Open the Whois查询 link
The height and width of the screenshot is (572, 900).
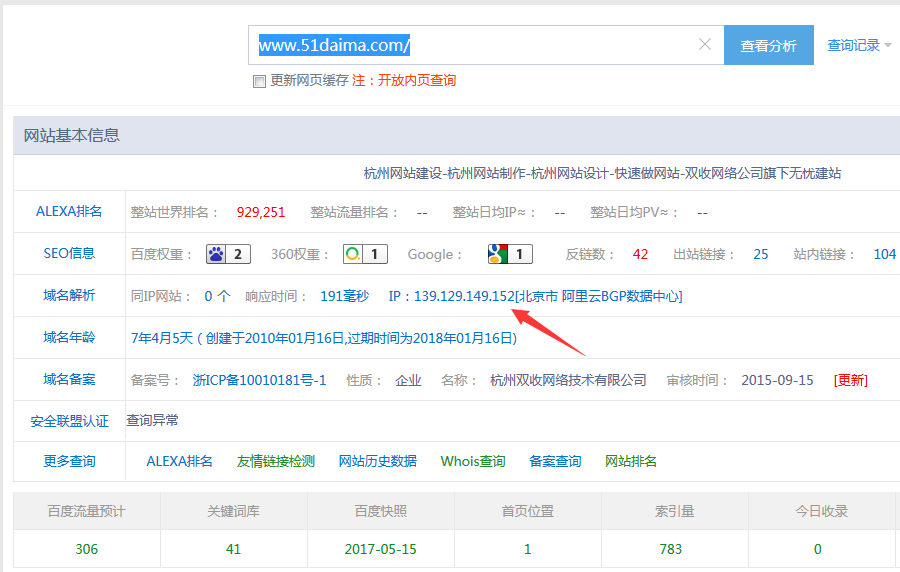coord(472,461)
